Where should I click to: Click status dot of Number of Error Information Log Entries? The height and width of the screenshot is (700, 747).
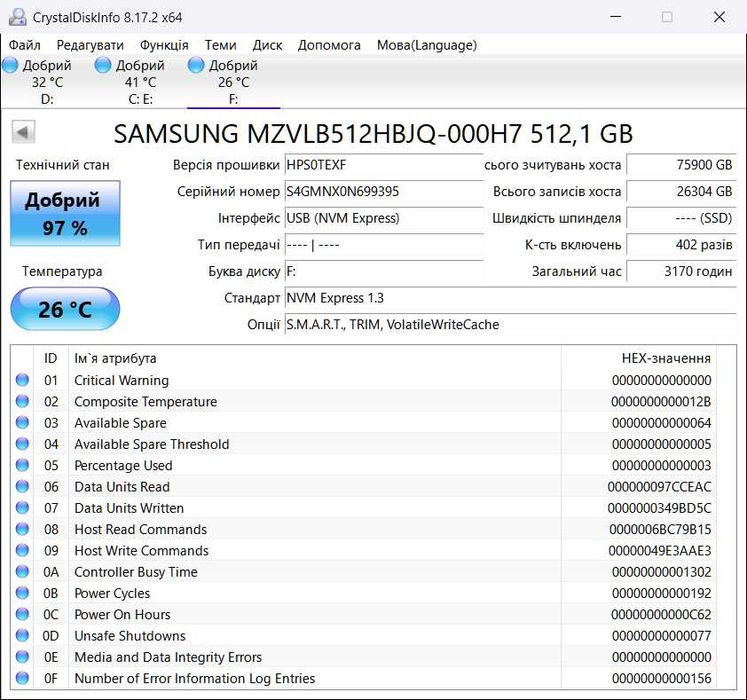[22, 678]
